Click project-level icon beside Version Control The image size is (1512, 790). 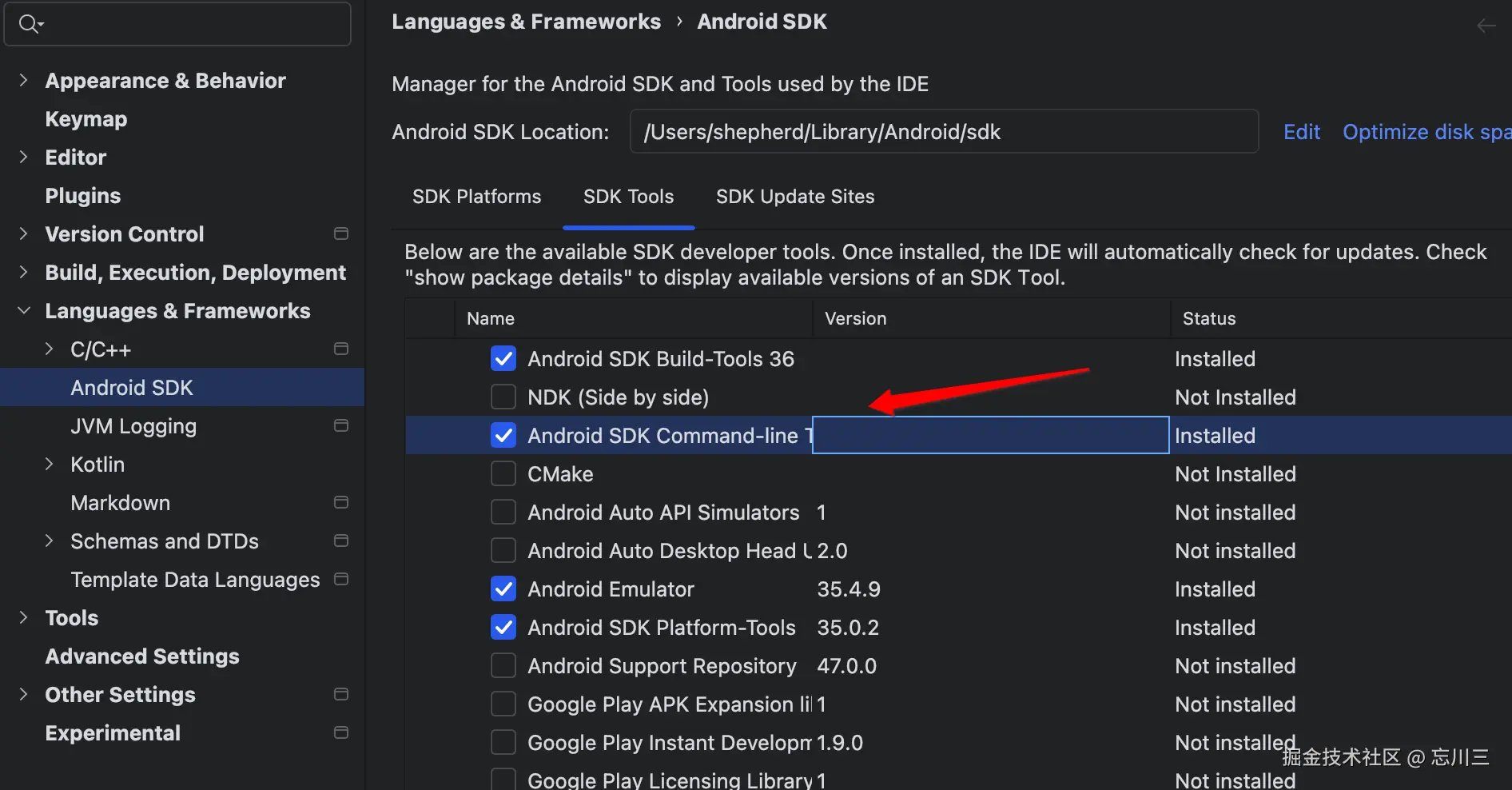click(x=341, y=233)
